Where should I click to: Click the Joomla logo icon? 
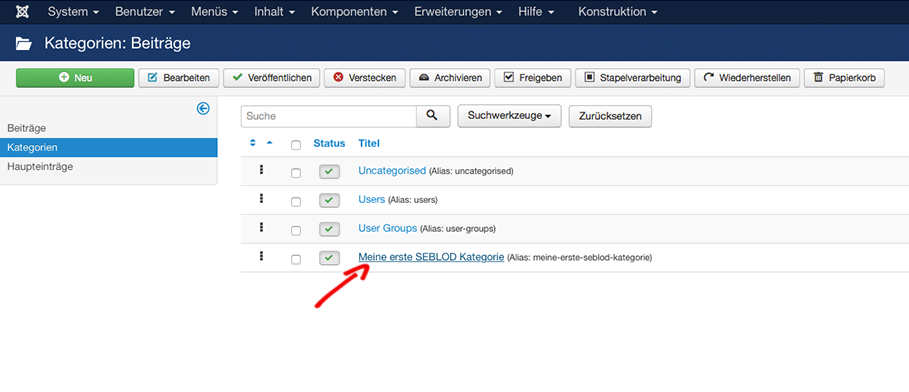tap(23, 12)
